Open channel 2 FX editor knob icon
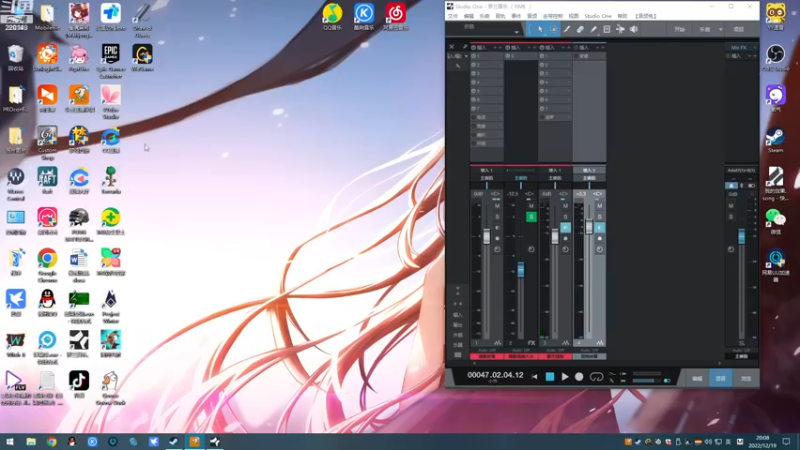 click(531, 249)
